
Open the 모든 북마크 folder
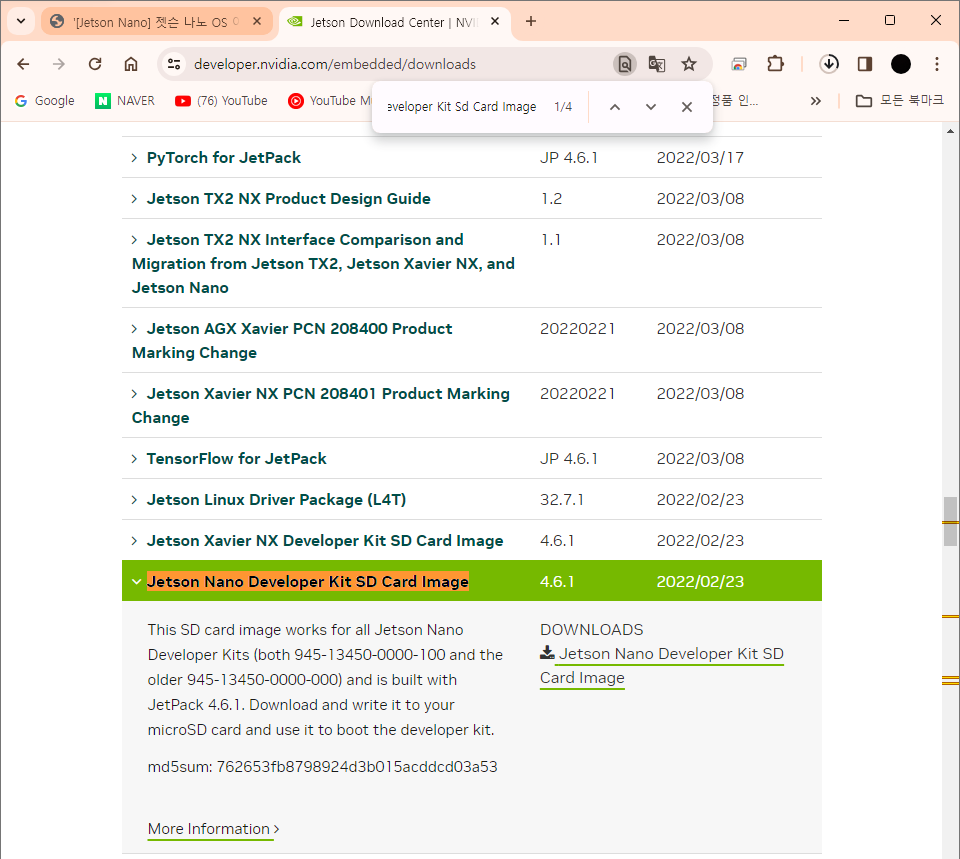coord(899,100)
